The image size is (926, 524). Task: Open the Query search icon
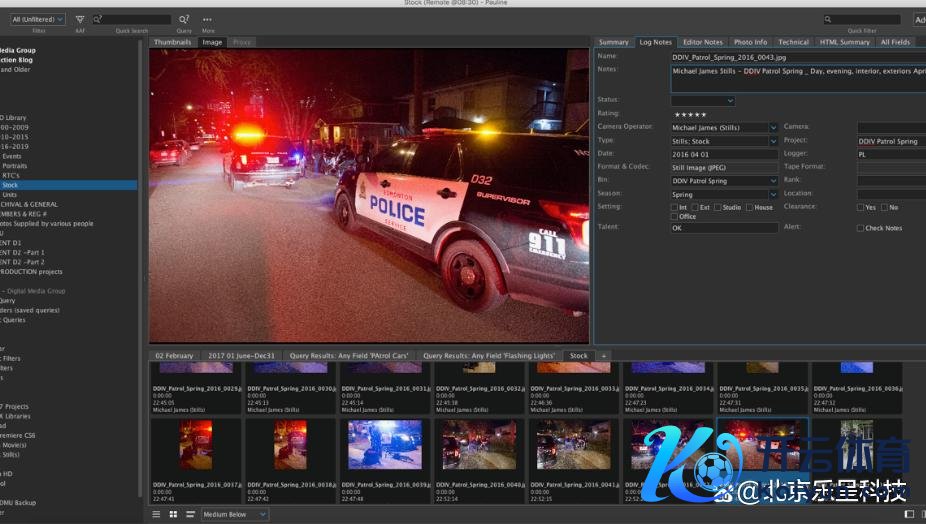coord(184,19)
